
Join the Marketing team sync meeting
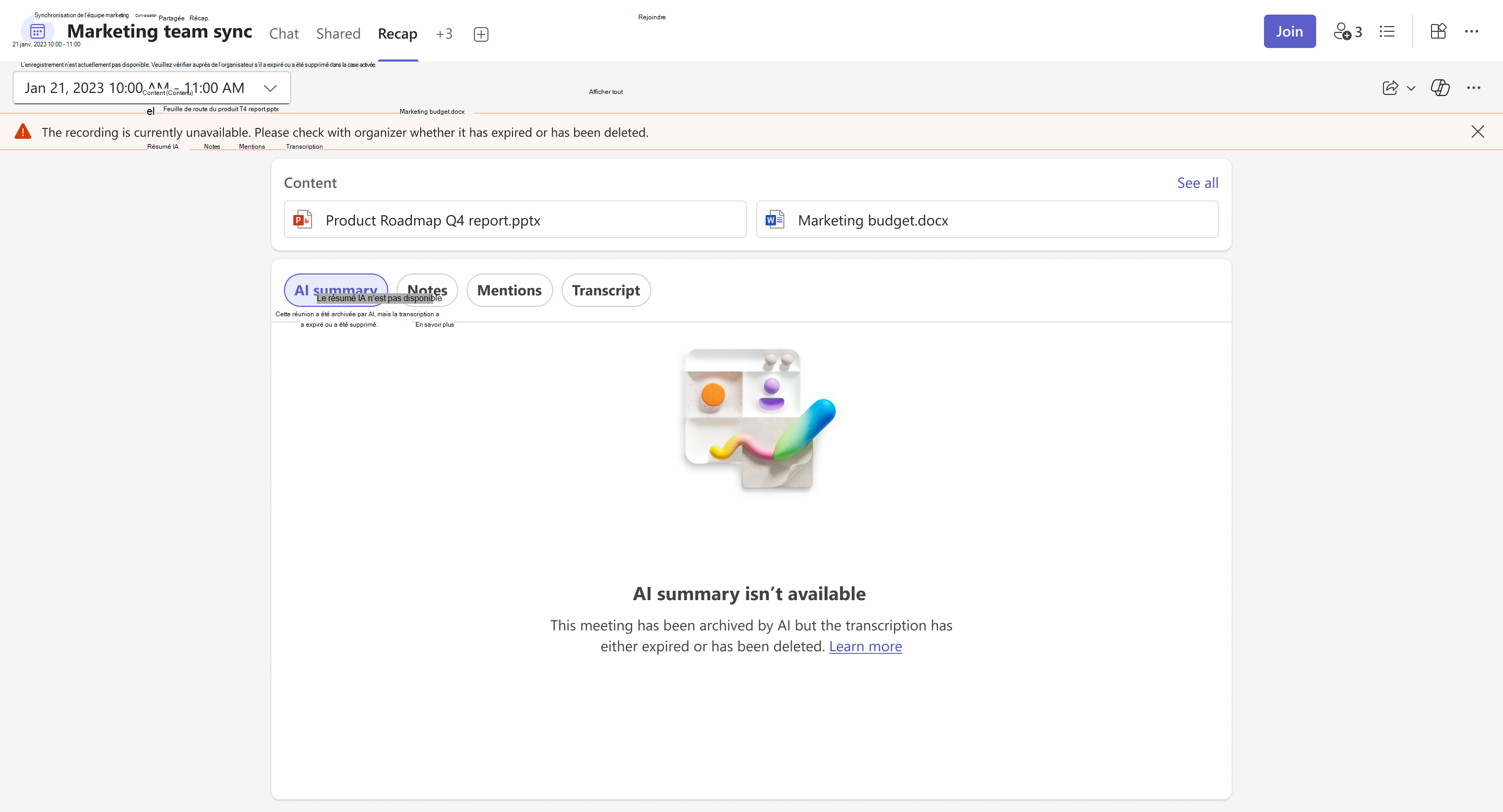tap(1290, 31)
